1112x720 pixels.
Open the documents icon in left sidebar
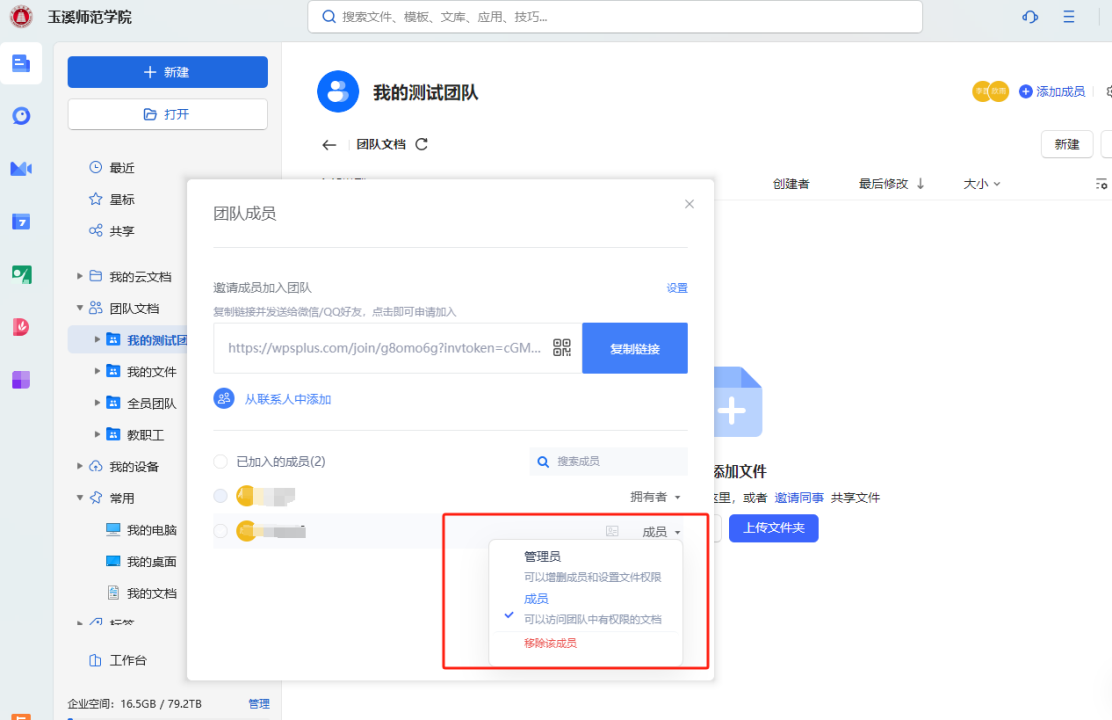pos(21,63)
